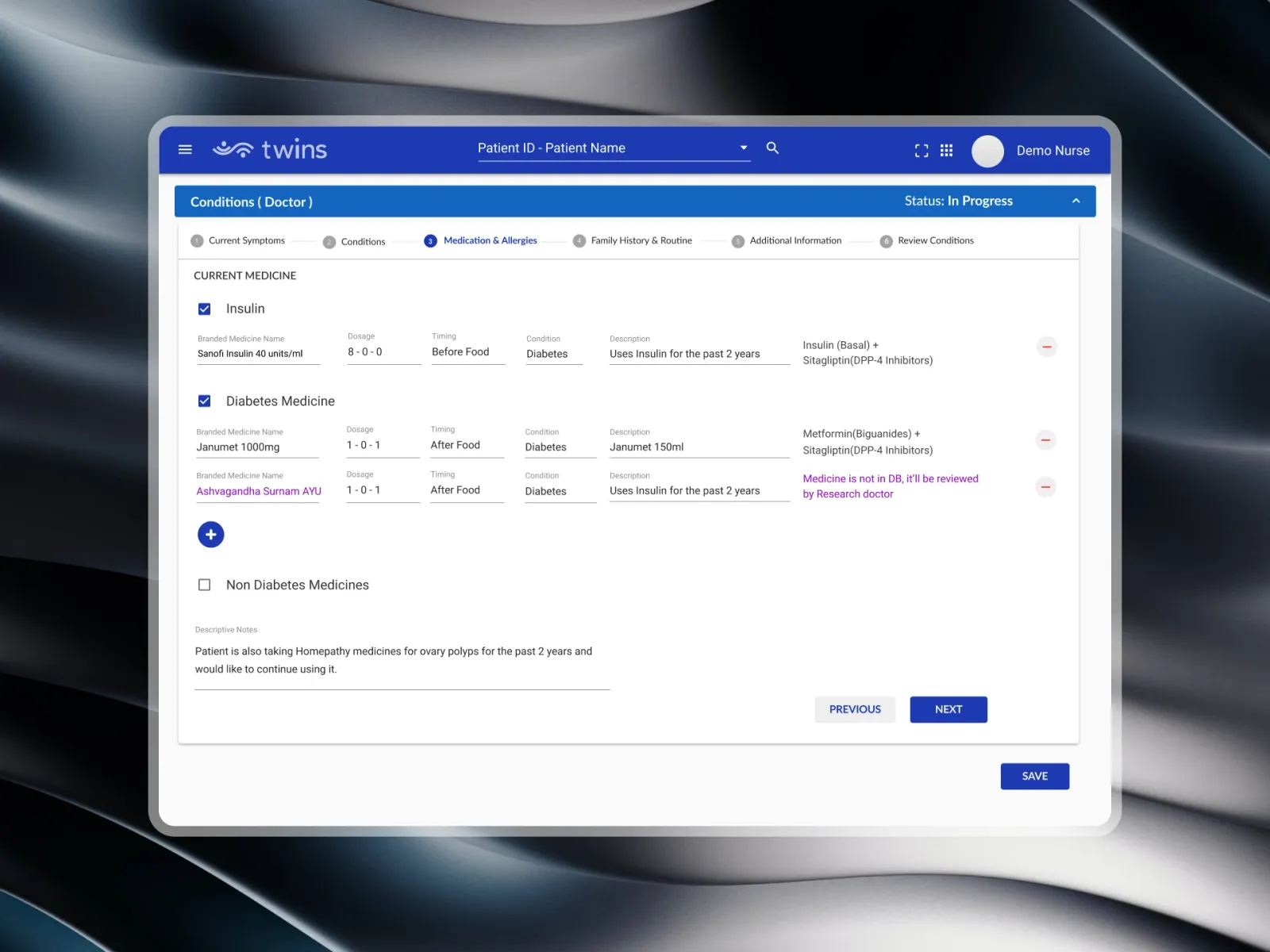This screenshot has height=952, width=1270.
Task: Go to Family History & Routine step
Action: pos(633,240)
